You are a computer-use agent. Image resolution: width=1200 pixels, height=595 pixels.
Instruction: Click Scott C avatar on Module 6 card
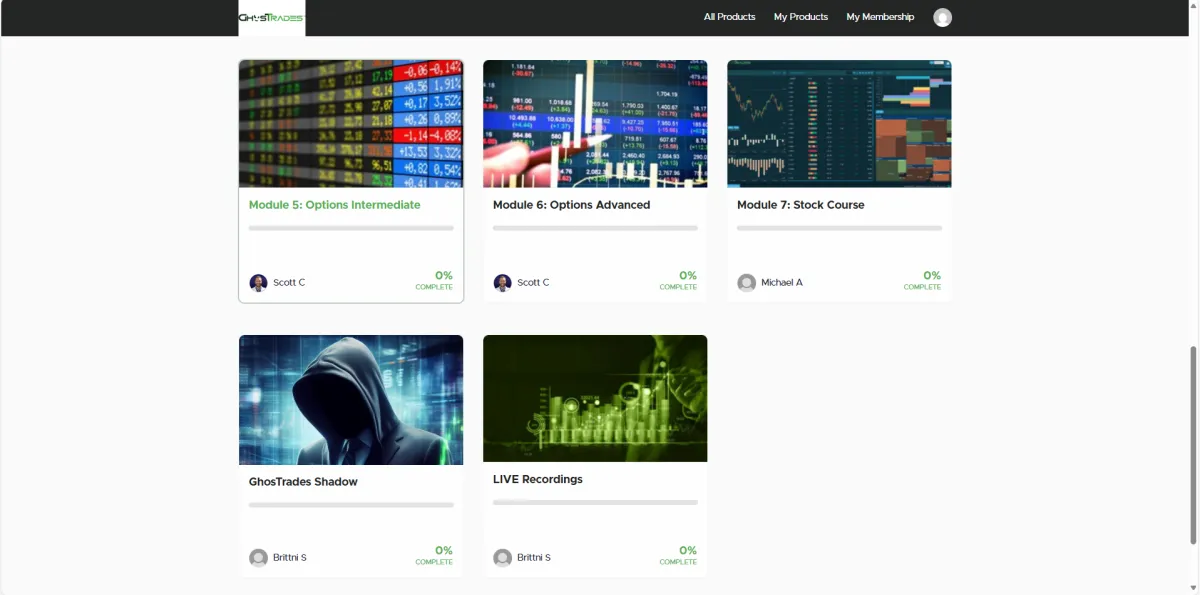click(x=502, y=283)
